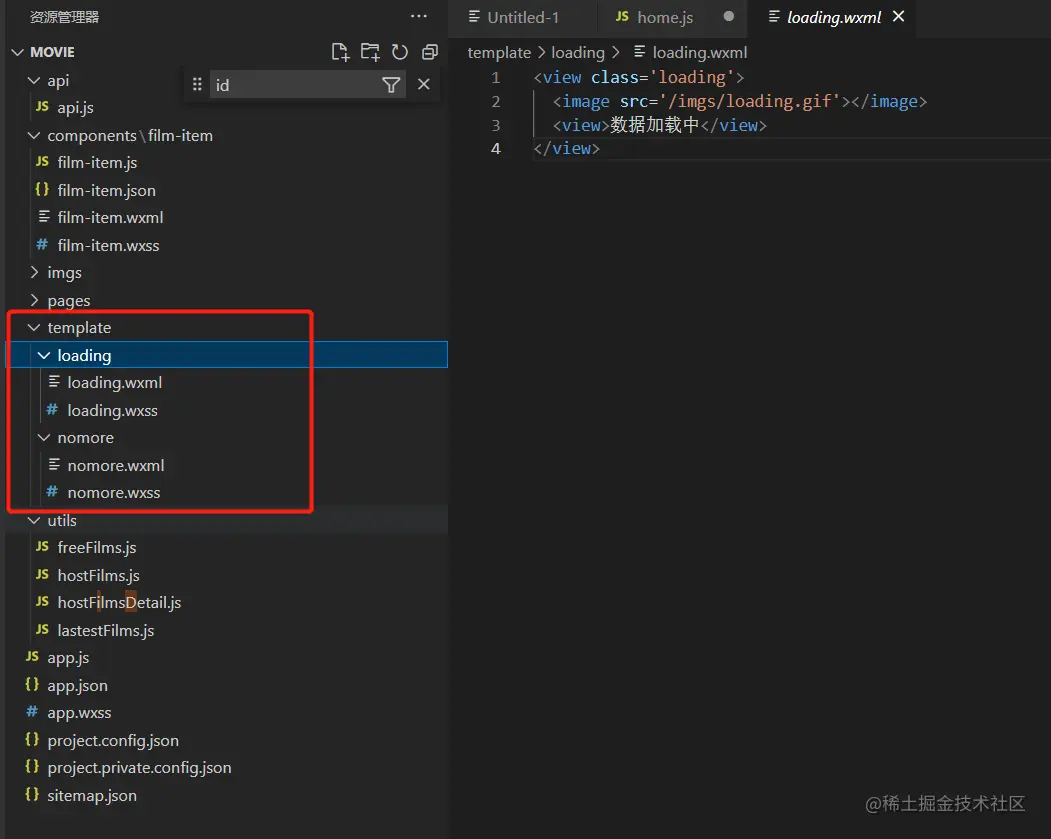The width and height of the screenshot is (1051, 839).
Task: Collapse the utils folder
Action: (x=34, y=521)
